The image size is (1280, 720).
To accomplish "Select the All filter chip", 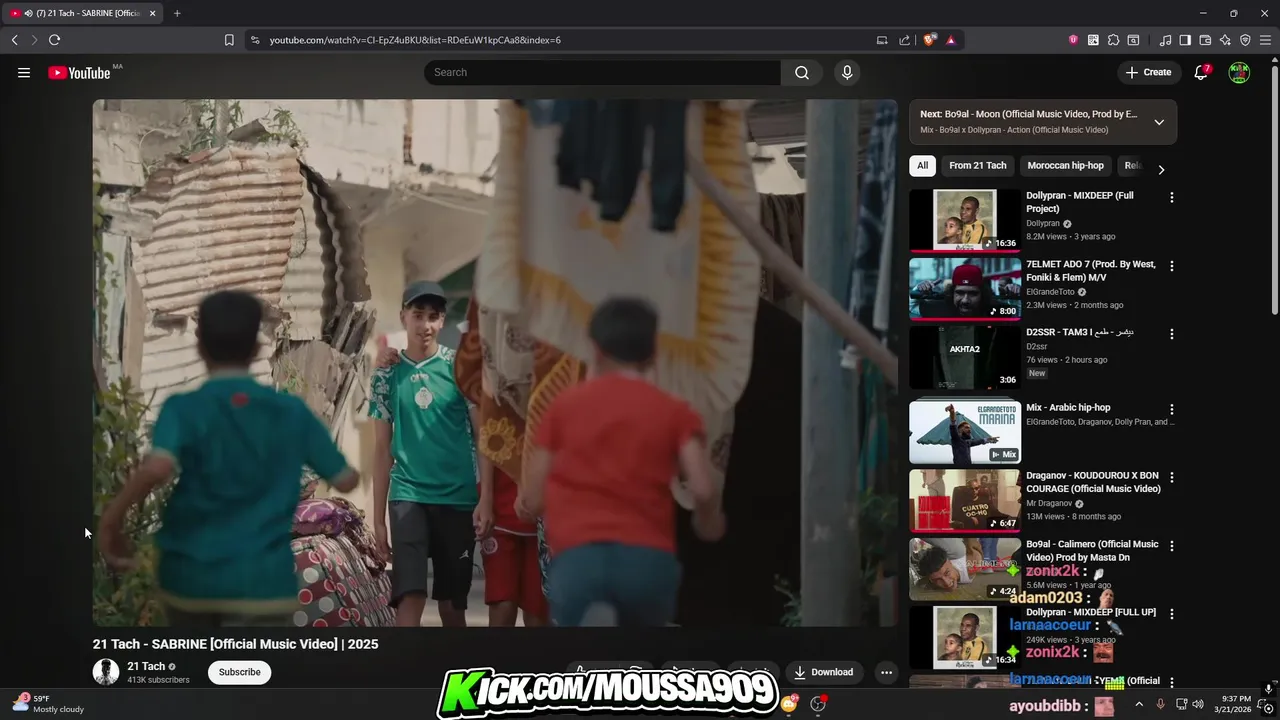I will [x=922, y=166].
